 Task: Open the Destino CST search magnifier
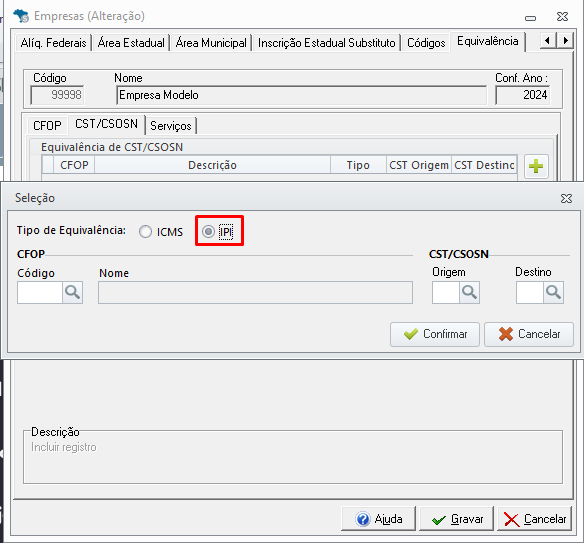click(553, 292)
